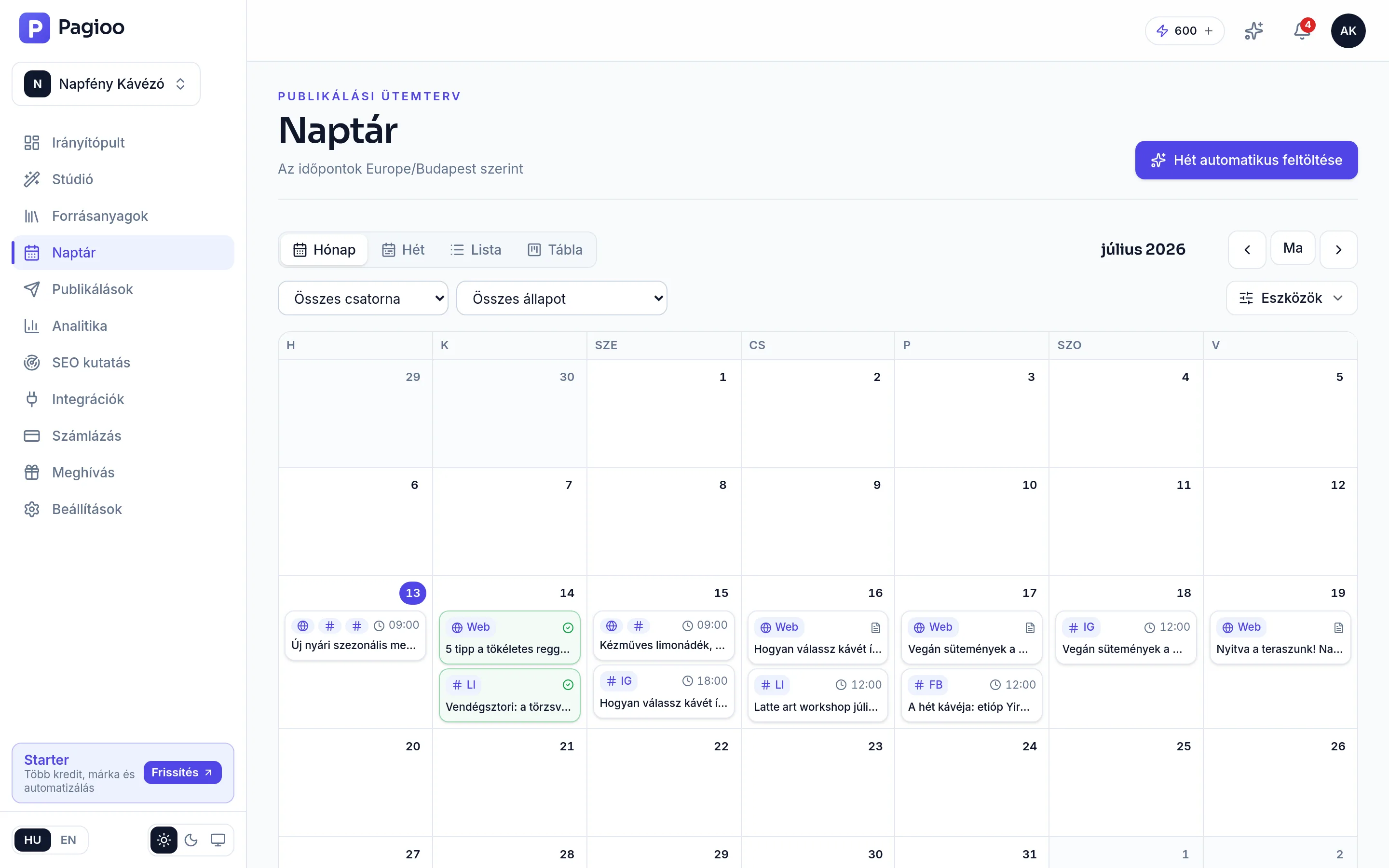Switch to the Hónap month view
Viewport: 1389px width, 868px height.
[324, 250]
